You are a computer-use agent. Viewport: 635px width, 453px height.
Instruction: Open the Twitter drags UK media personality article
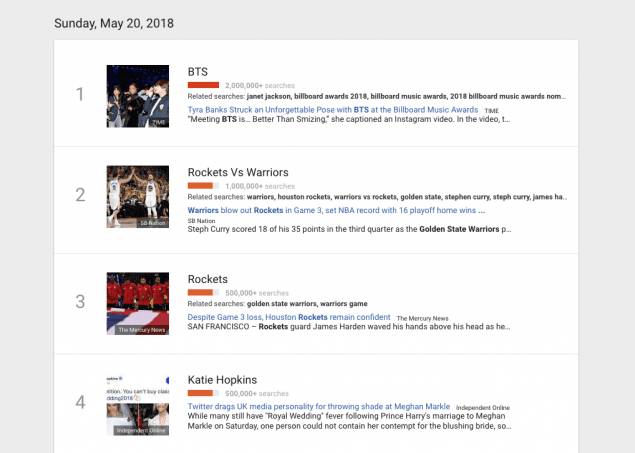pyautogui.click(x=319, y=406)
